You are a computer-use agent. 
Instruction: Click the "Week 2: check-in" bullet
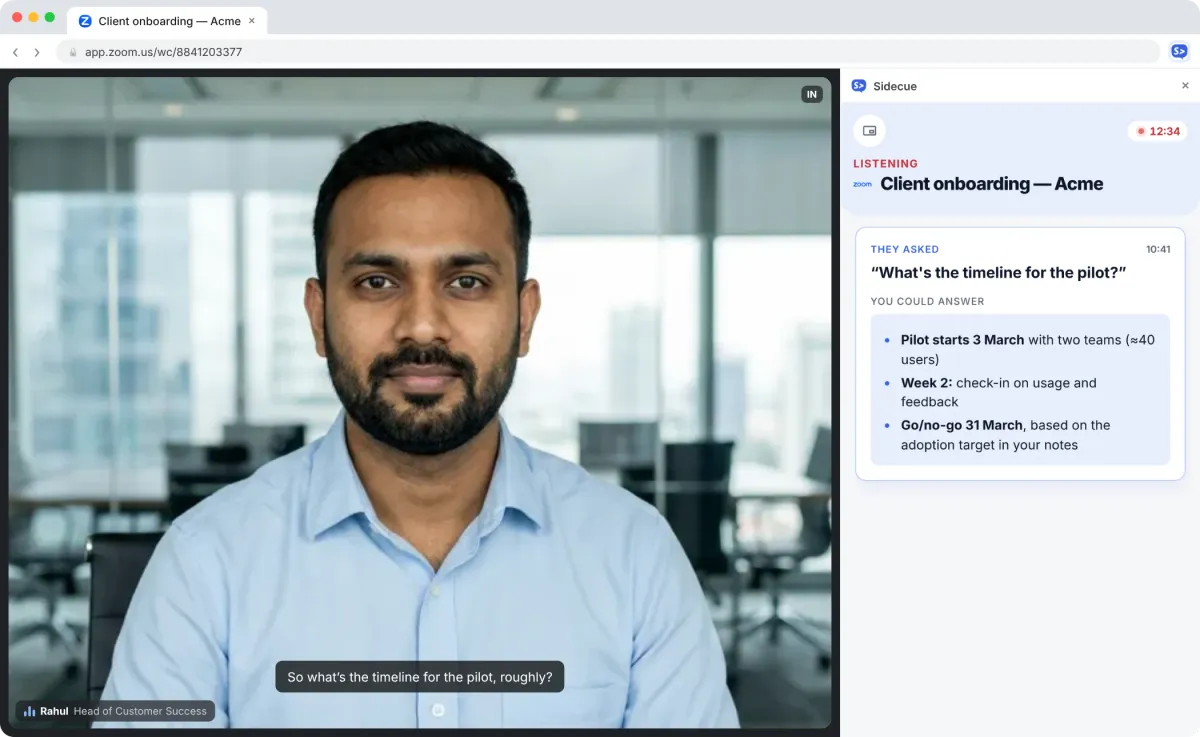[x=1000, y=392]
